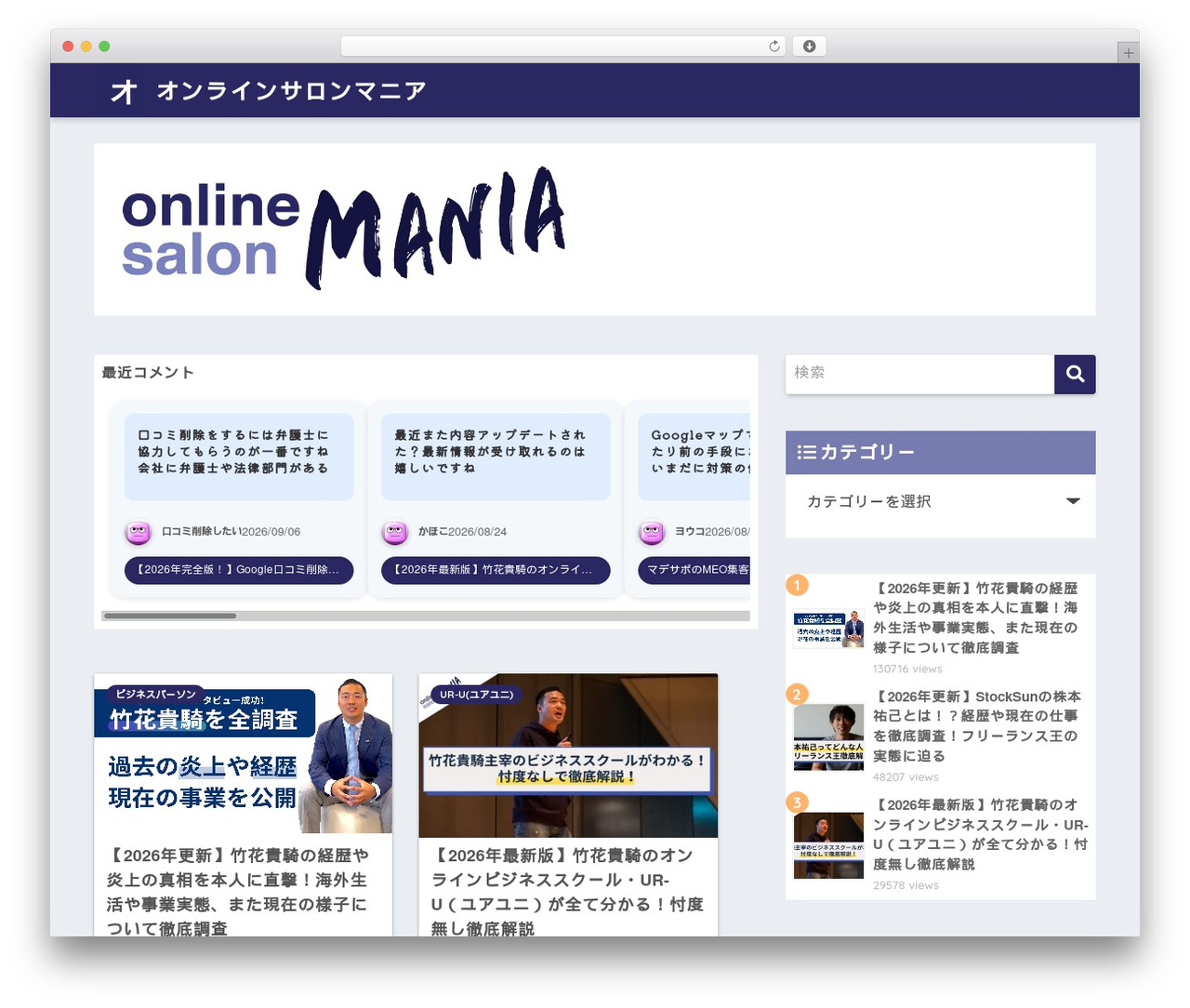
Task: Open rank 3 UR-U post thumbnail
Action: pos(828,845)
